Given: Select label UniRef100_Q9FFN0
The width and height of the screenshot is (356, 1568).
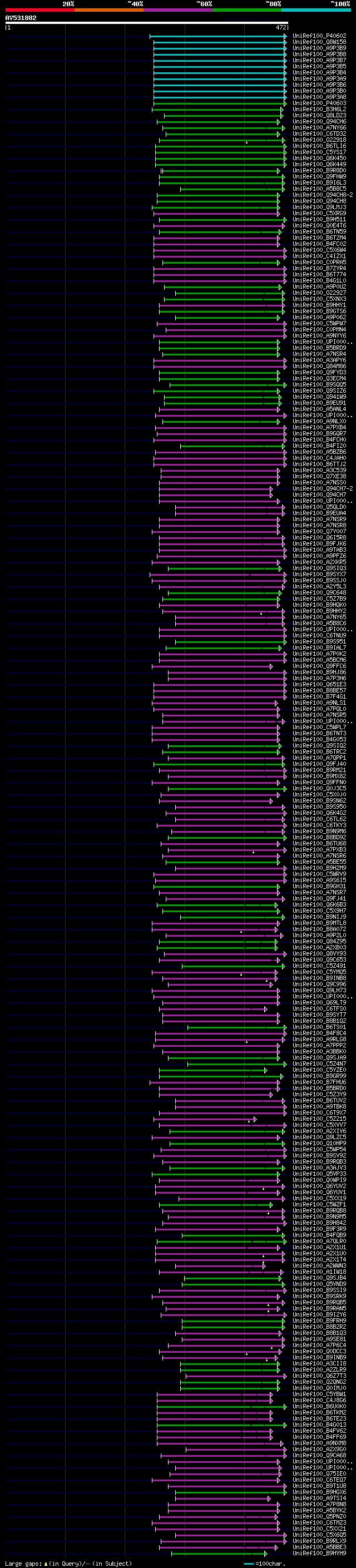Looking at the screenshot, I should click(x=319, y=782).
